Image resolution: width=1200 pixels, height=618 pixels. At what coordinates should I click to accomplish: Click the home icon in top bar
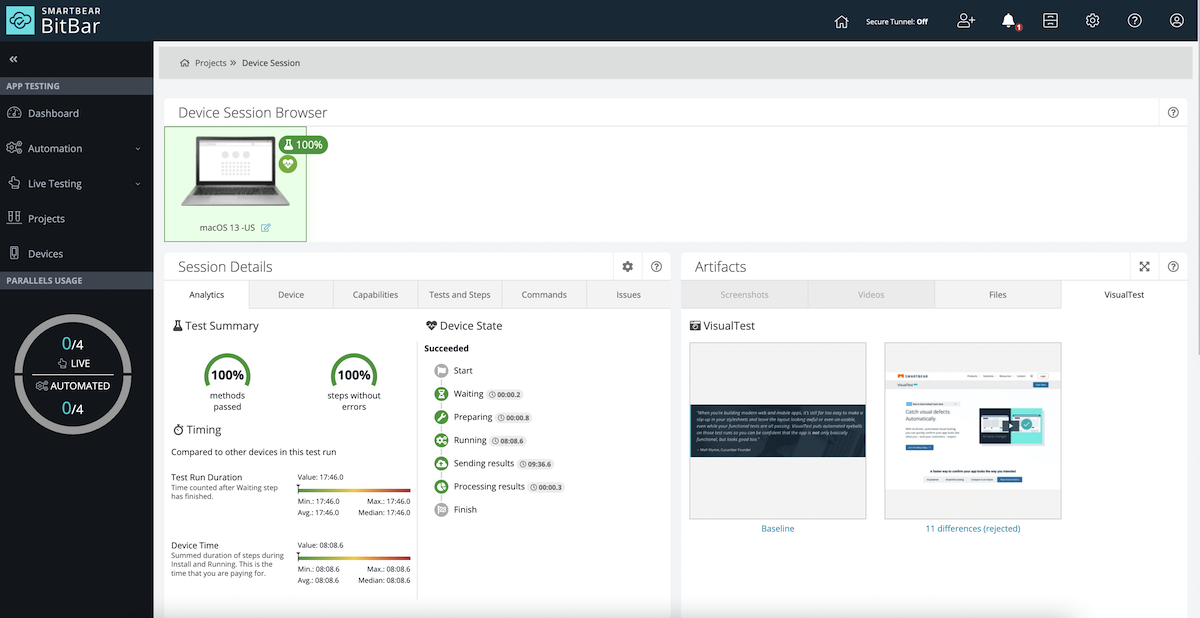(x=841, y=21)
